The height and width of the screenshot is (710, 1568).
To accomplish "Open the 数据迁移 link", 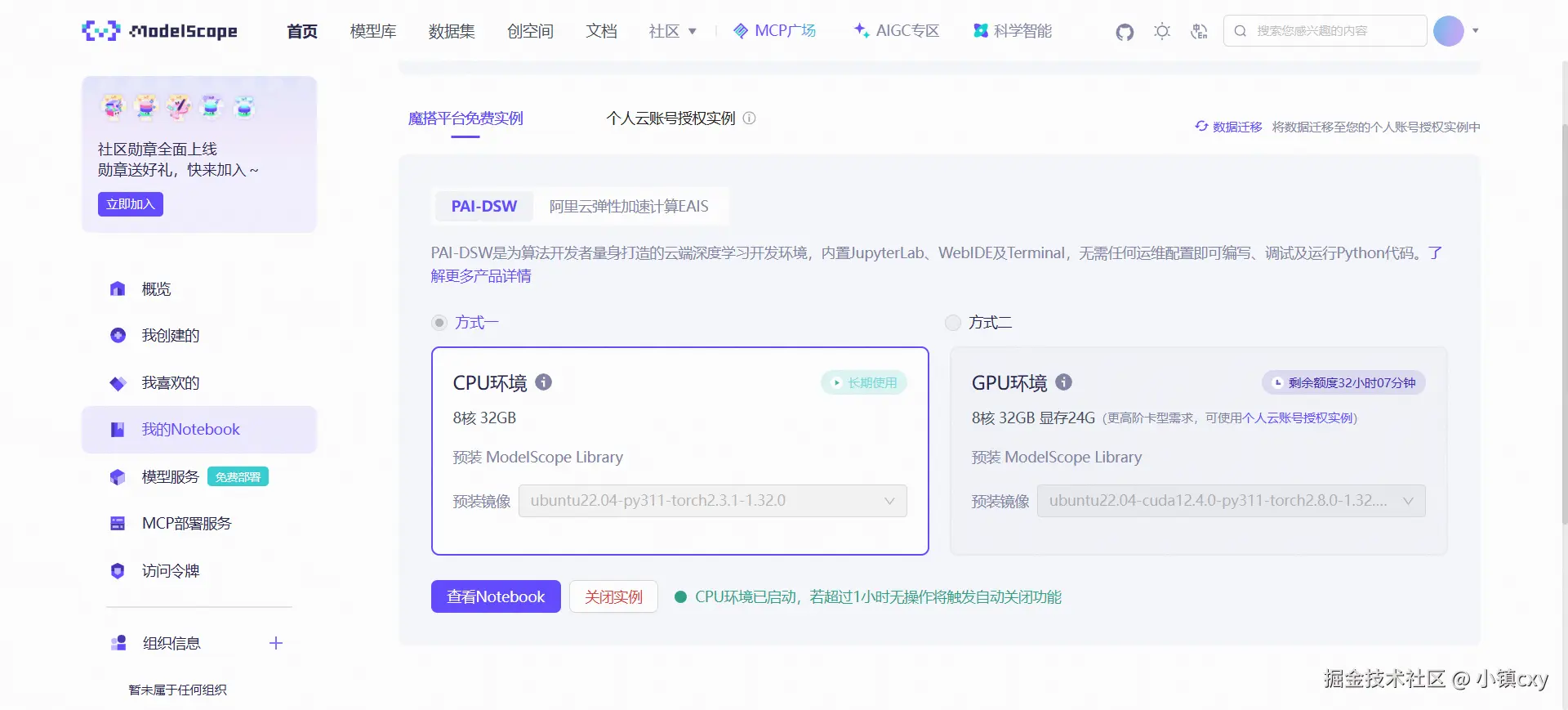I will pos(1237,127).
